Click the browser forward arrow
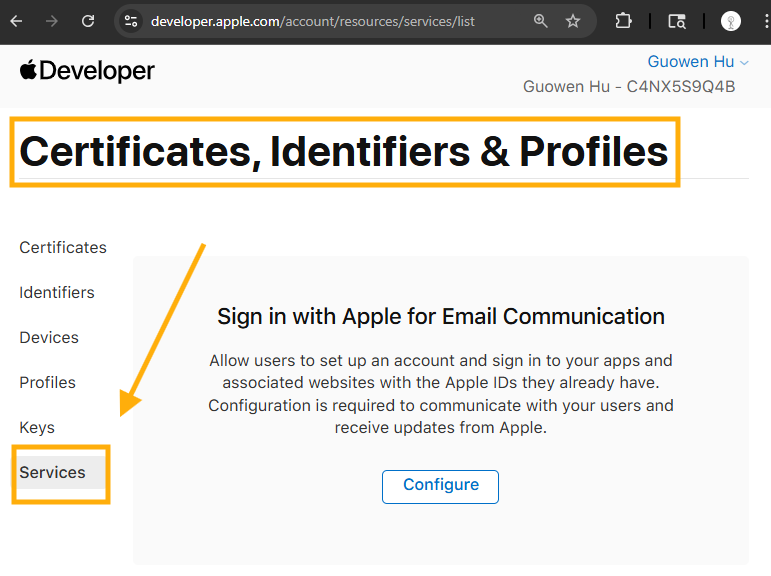This screenshot has height=576, width=771. click(x=52, y=21)
